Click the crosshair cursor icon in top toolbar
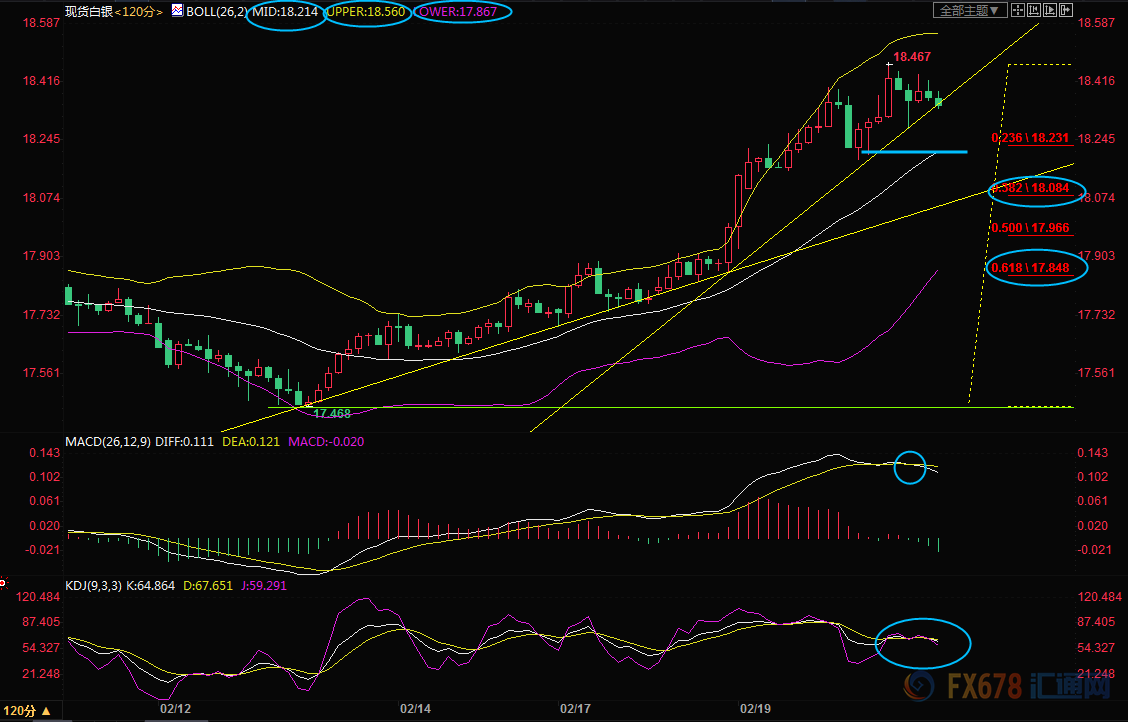The height and width of the screenshot is (722, 1128). (x=1017, y=10)
